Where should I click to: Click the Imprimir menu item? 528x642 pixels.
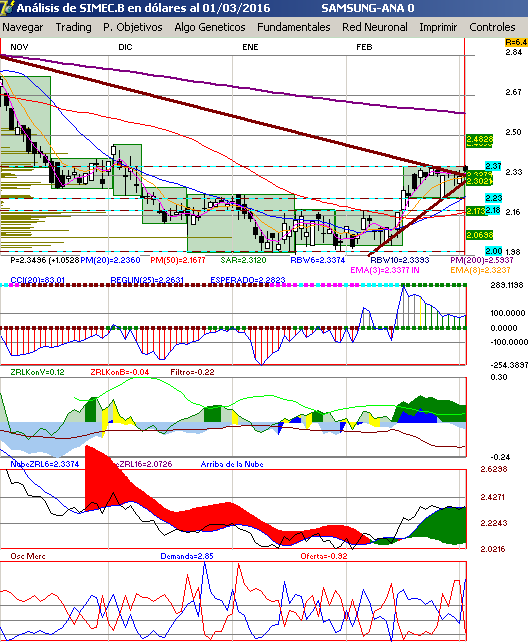point(438,27)
